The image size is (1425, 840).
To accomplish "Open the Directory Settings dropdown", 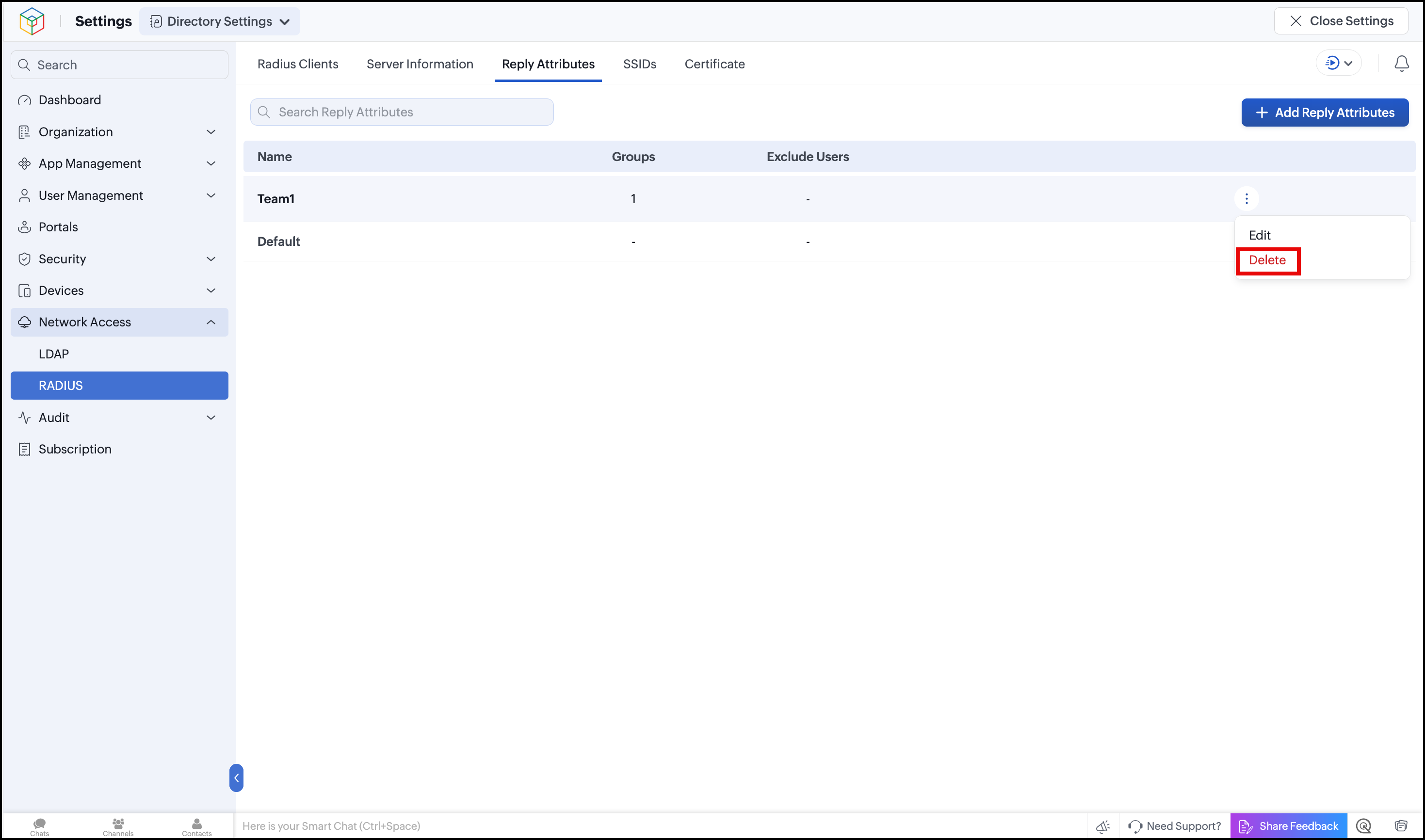I will pyautogui.click(x=220, y=21).
